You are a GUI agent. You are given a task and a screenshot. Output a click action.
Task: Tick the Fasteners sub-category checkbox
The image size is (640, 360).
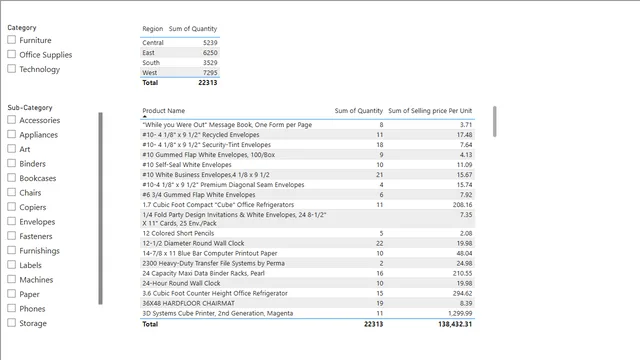click(x=11, y=236)
